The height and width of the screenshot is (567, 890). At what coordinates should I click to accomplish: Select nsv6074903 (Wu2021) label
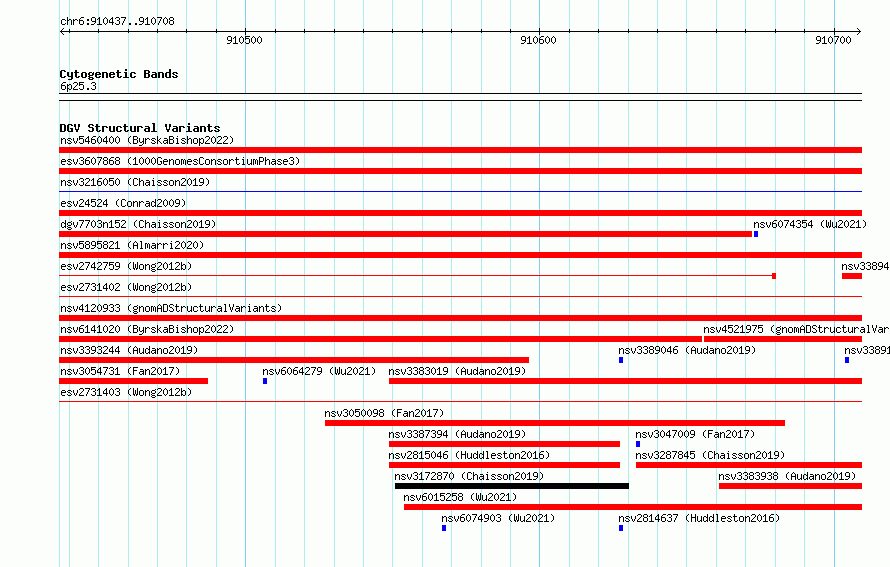tap(498, 518)
